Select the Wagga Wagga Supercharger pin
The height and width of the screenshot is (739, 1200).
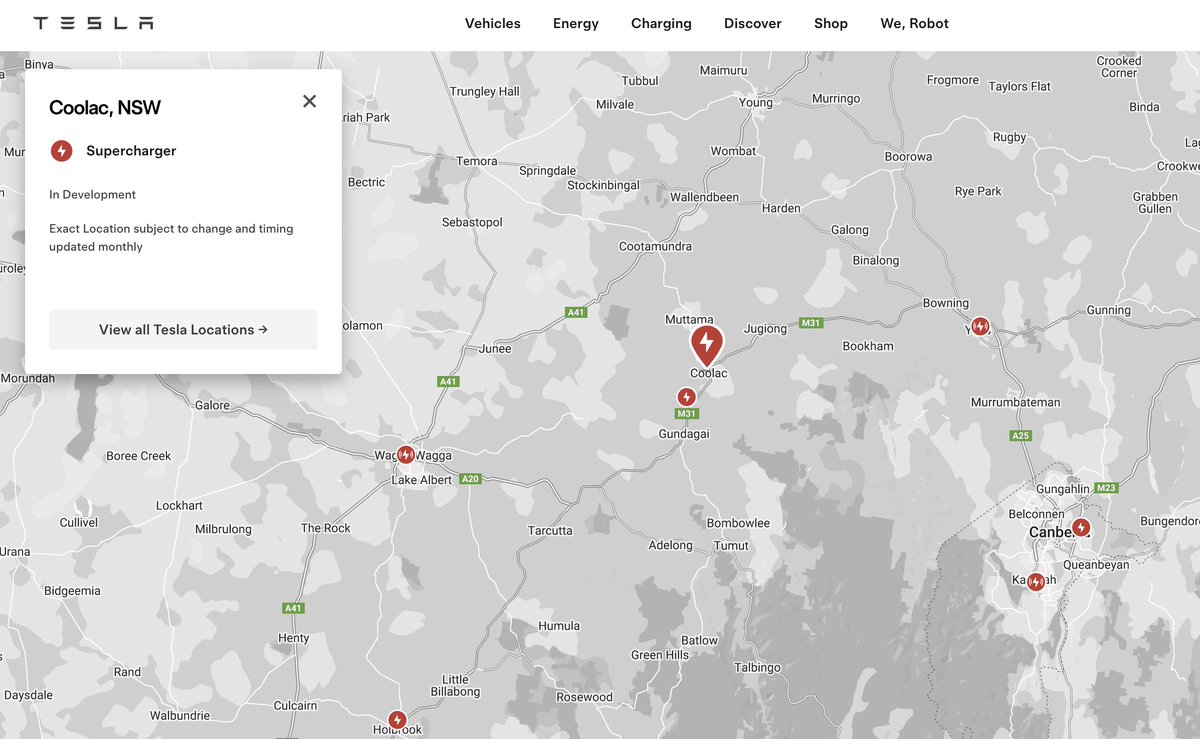point(405,455)
